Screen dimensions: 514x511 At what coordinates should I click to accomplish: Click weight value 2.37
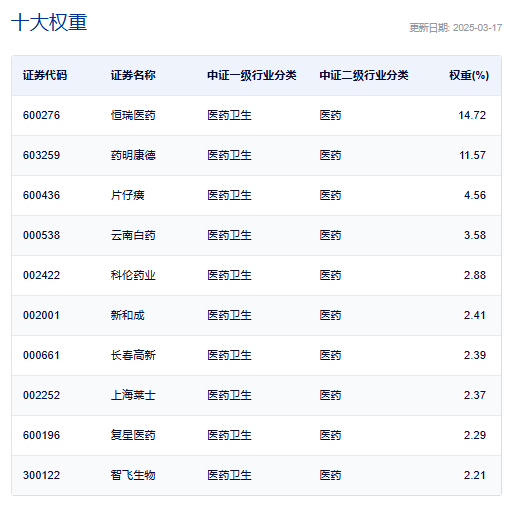pos(475,395)
